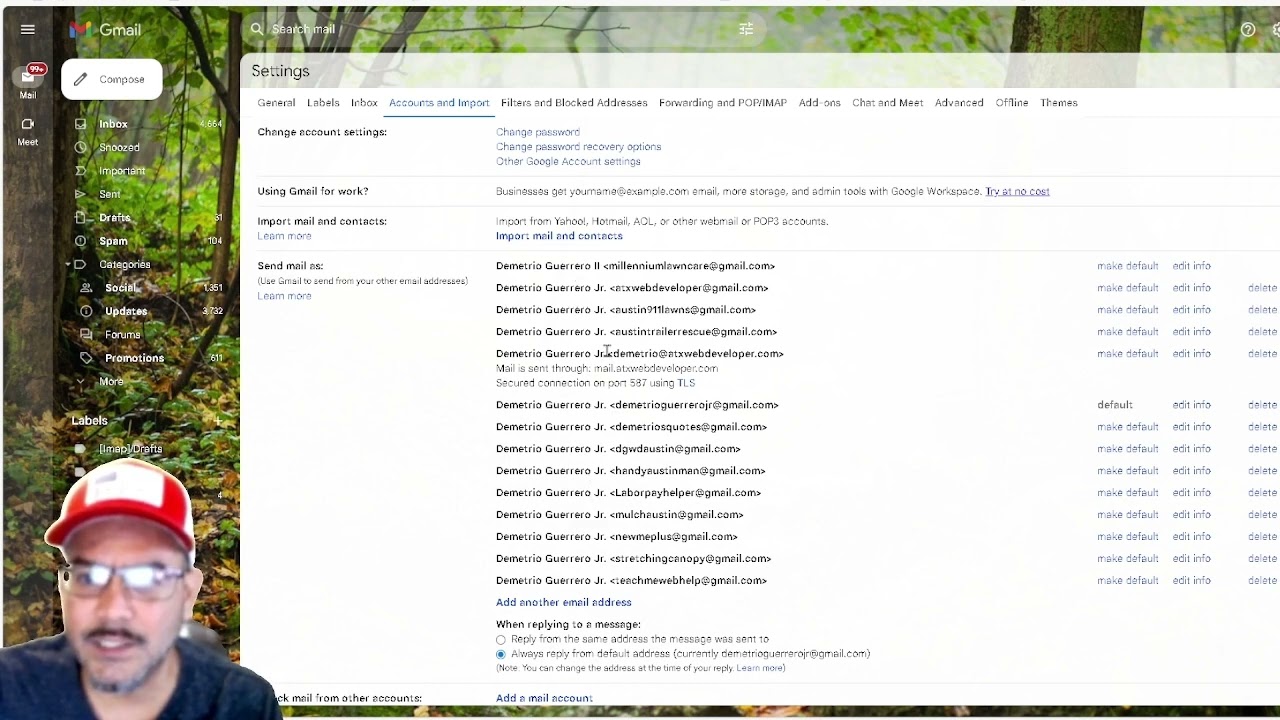
Task: Make handyaustinman address default
Action: click(1127, 471)
